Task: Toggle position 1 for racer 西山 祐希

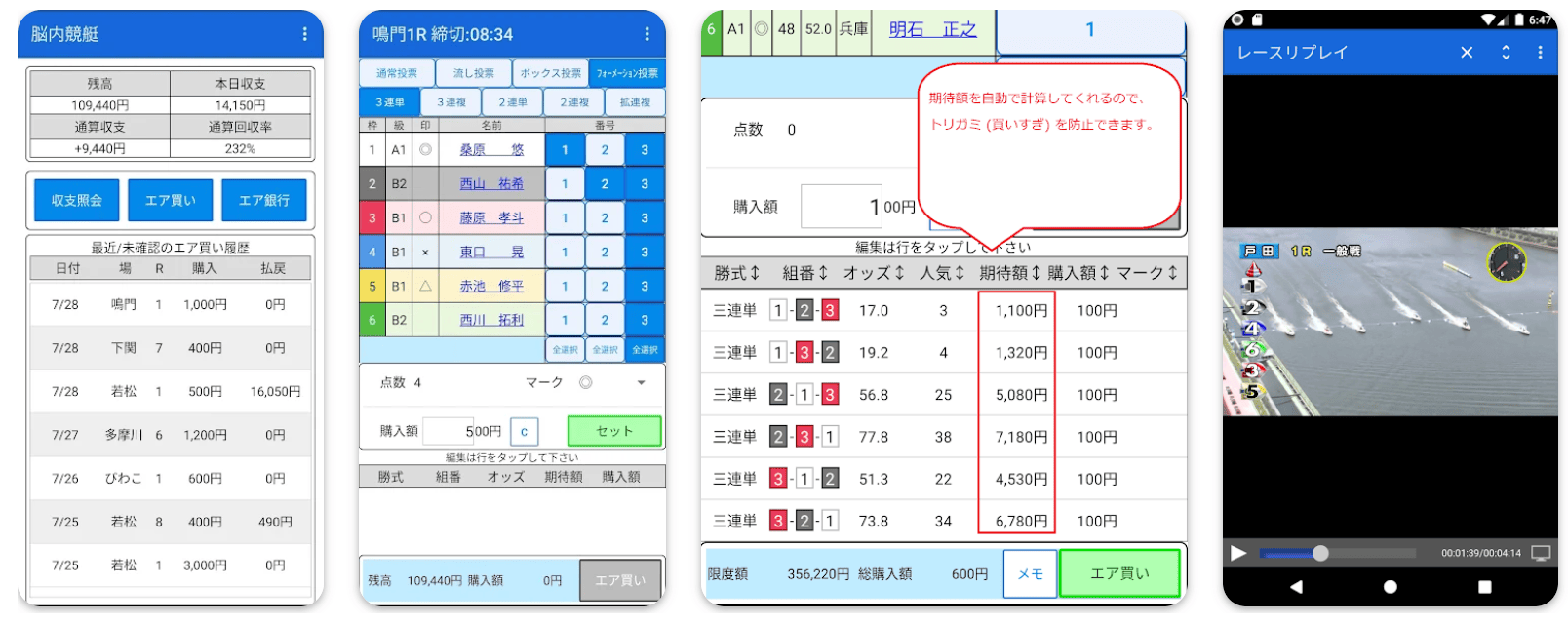Action: coord(565,184)
